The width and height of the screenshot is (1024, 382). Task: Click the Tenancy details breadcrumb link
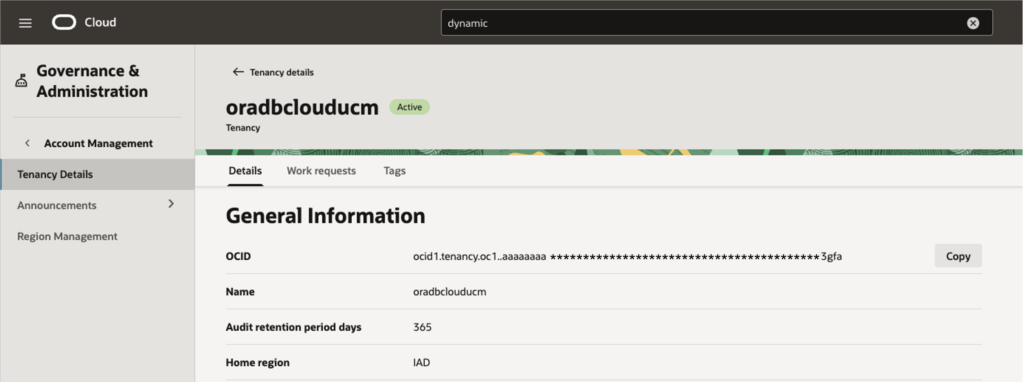pos(281,72)
